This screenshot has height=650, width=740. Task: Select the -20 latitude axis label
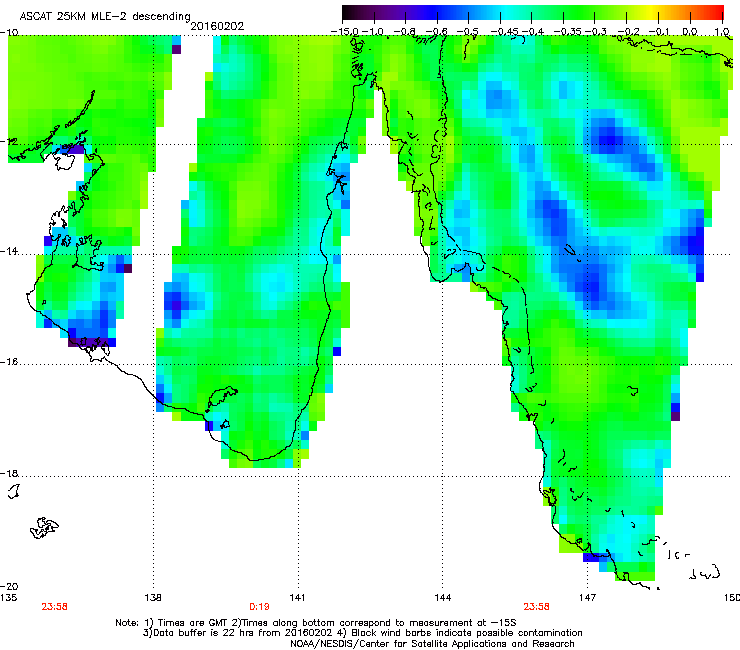coord(9,586)
